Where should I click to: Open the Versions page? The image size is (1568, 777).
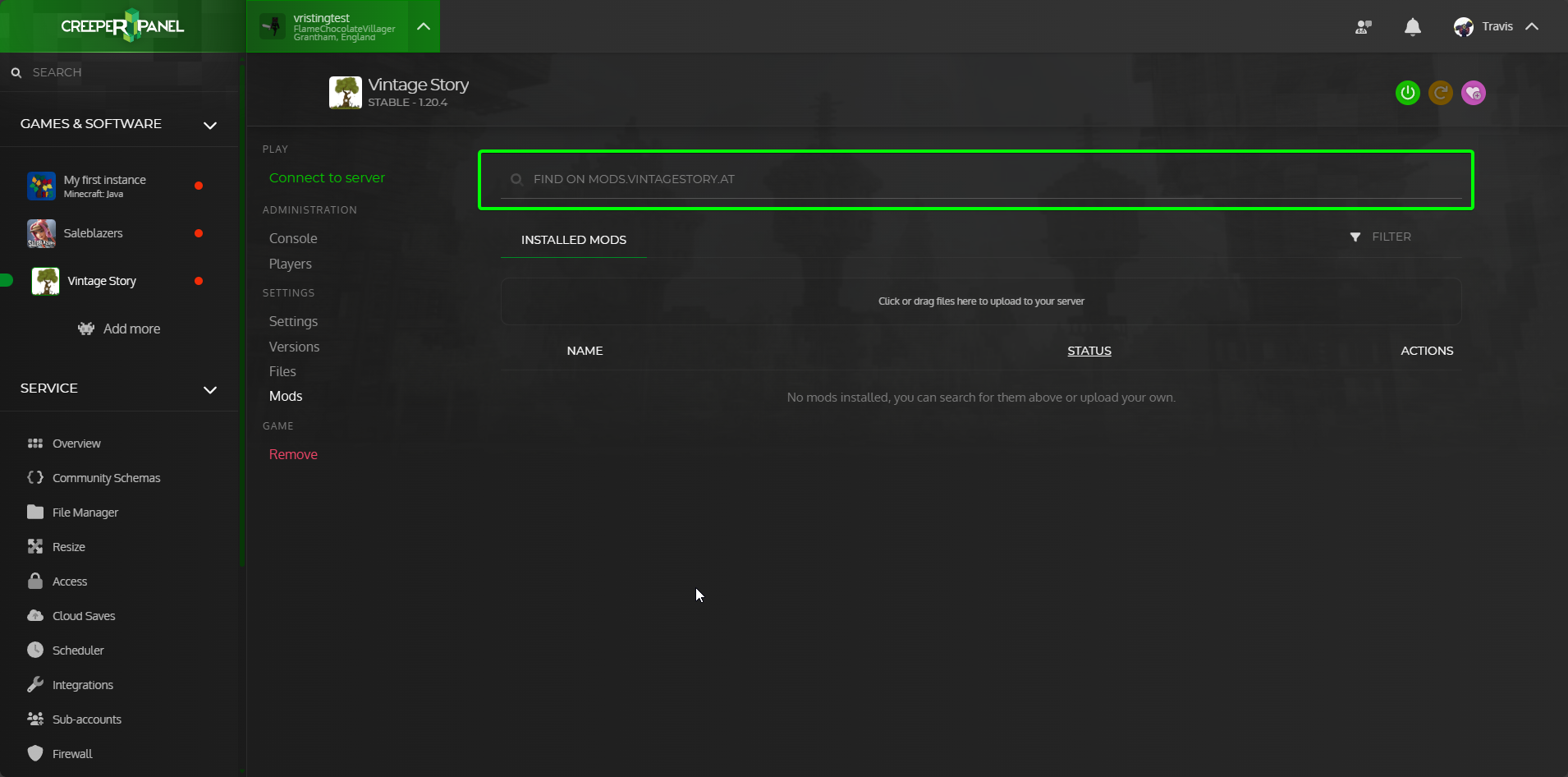coord(294,347)
